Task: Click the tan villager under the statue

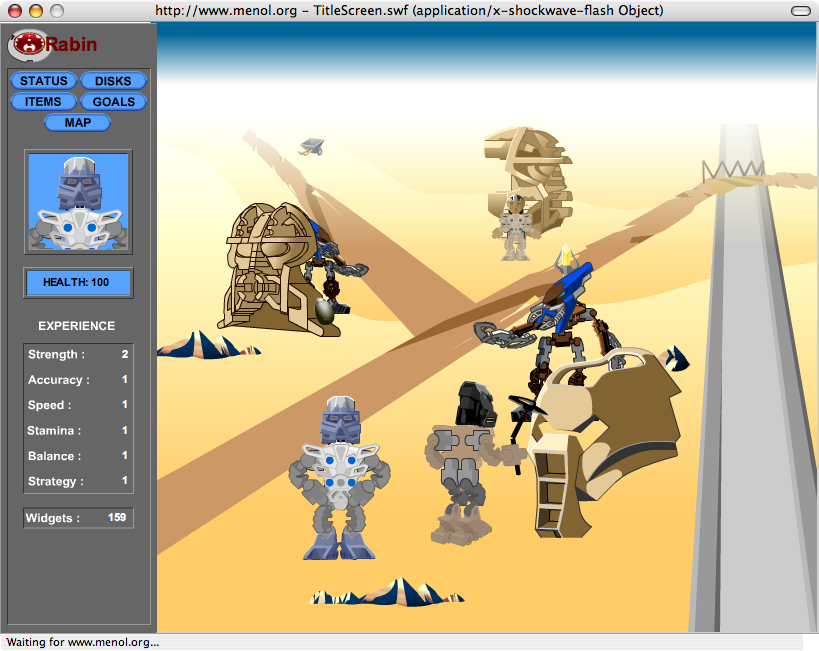Action: [516, 227]
